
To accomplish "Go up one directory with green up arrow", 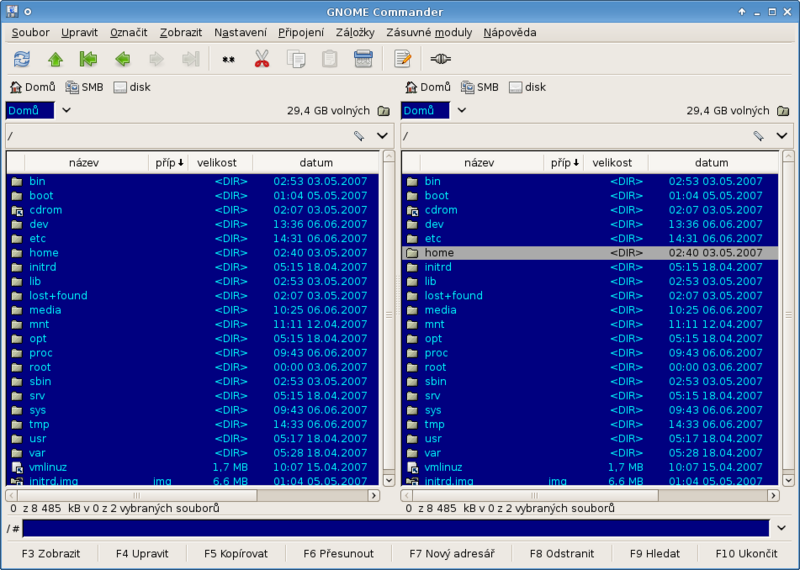I will (x=56, y=59).
